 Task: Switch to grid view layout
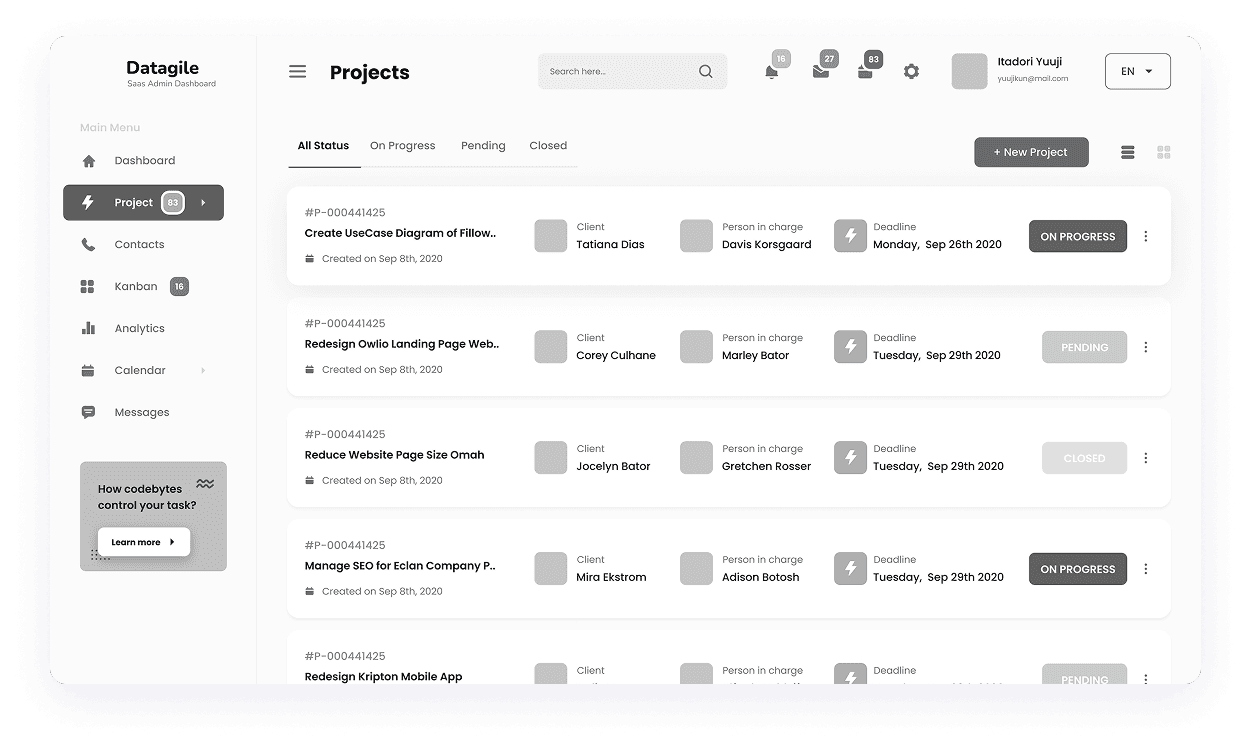pyautogui.click(x=1164, y=152)
